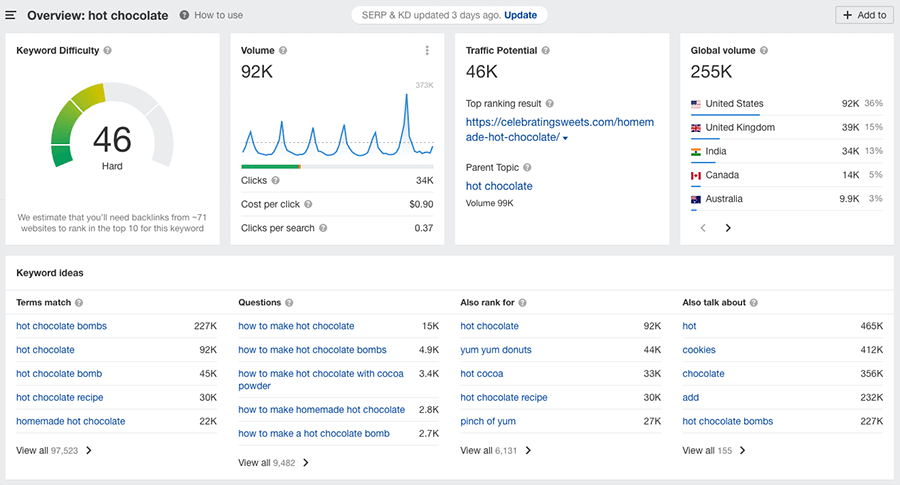Expand View all 155 also talk about
Image resolution: width=900 pixels, height=485 pixels.
714,451
